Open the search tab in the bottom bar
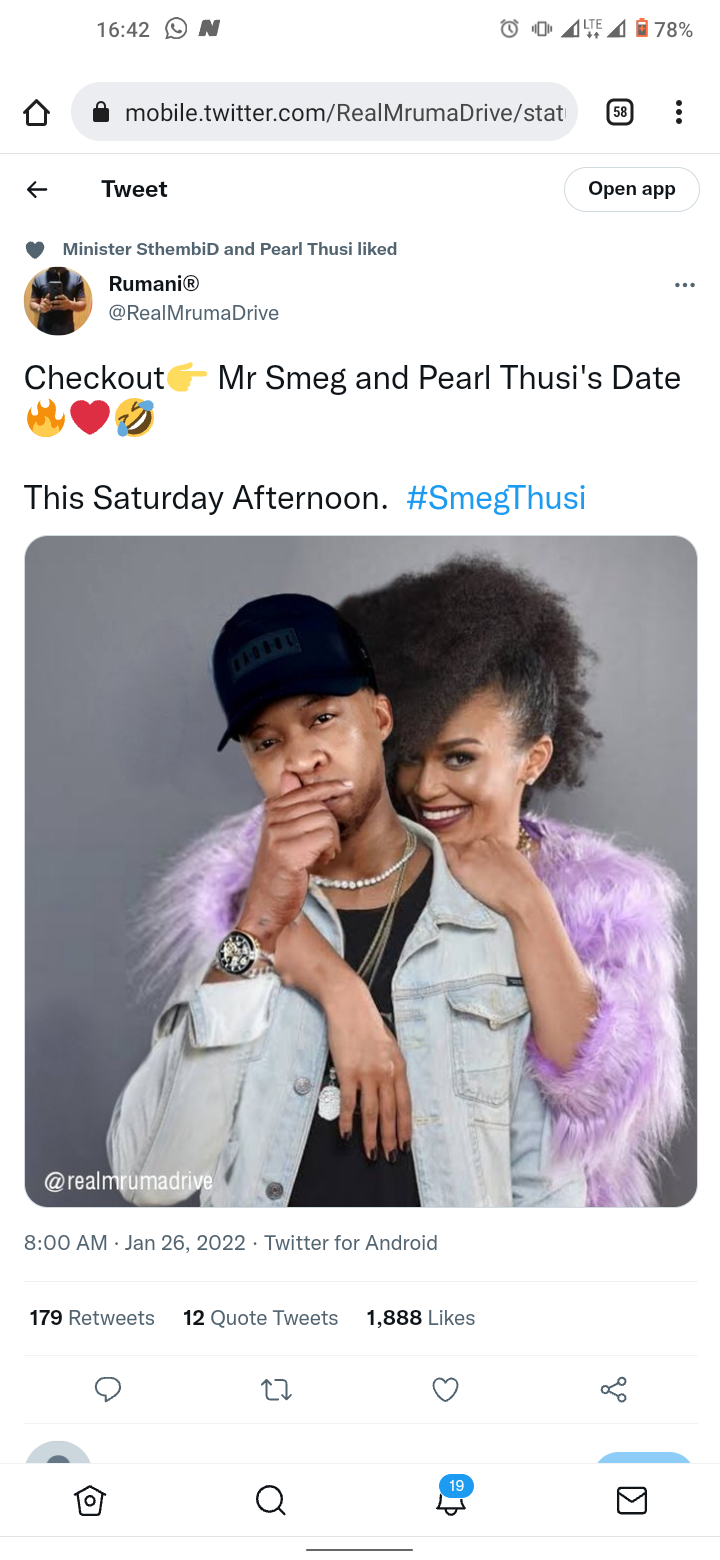The height and width of the screenshot is (1560, 720). tap(270, 1500)
